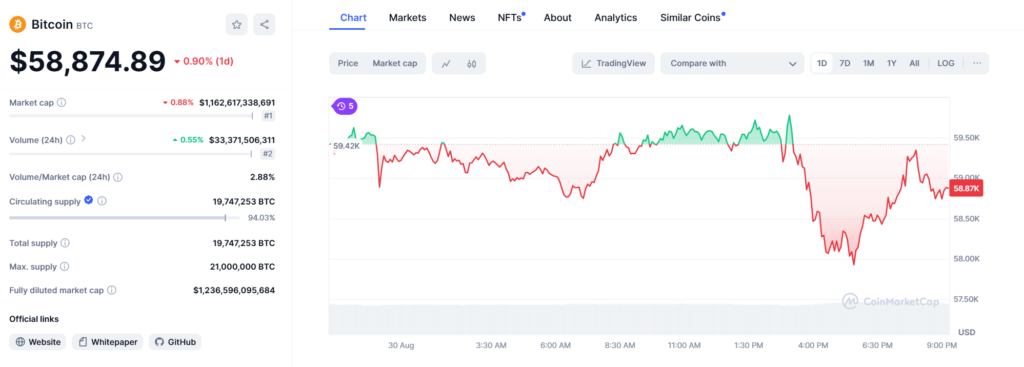The image size is (1024, 367).
Task: Click the 58.00K price axis label
Action: click(x=967, y=259)
